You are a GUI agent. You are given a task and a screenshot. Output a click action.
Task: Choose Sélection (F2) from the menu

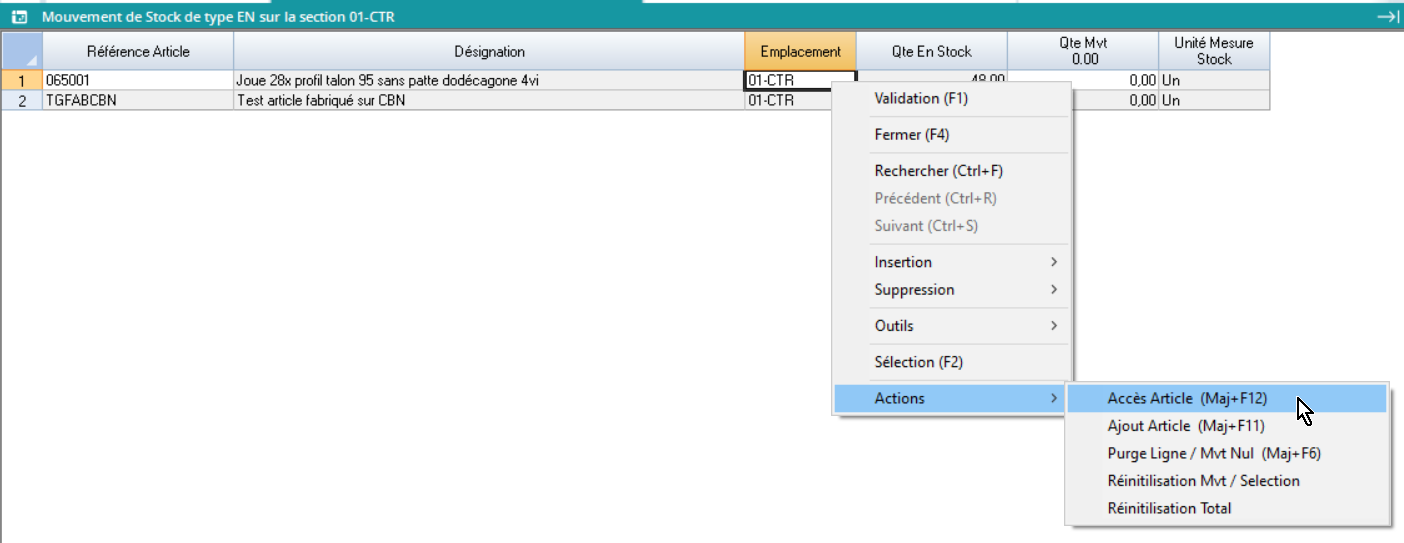coord(918,362)
